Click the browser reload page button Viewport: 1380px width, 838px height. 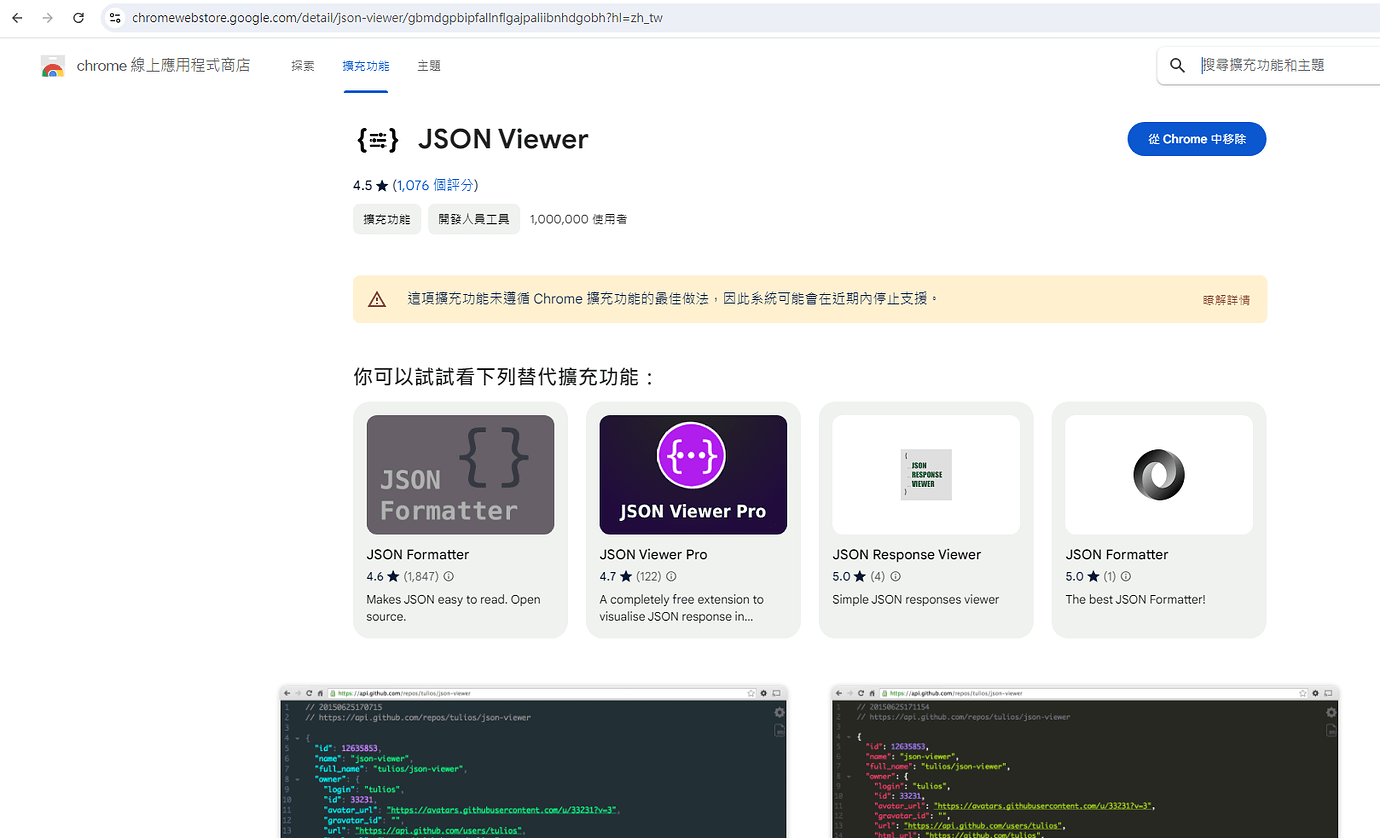(x=78, y=17)
